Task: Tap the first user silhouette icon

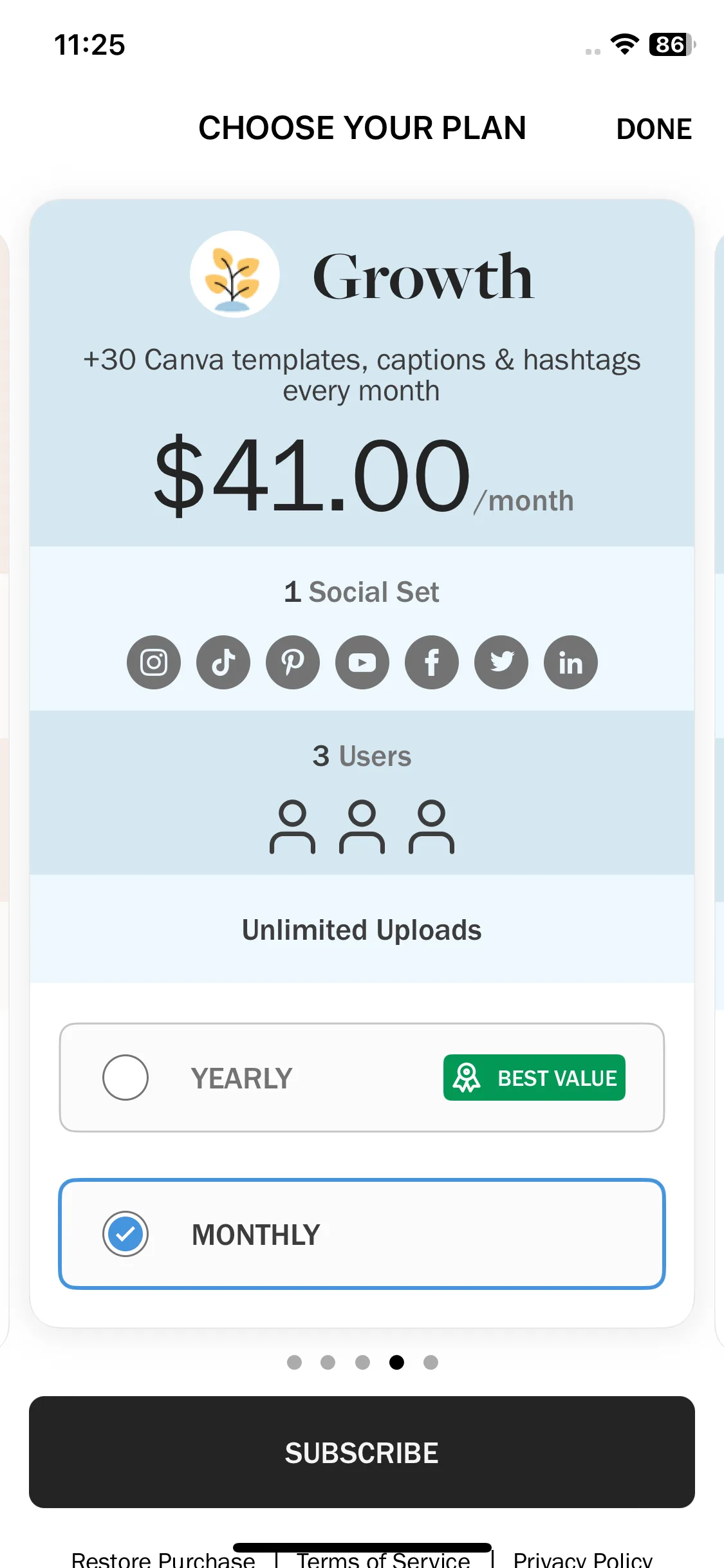Action: tap(293, 827)
